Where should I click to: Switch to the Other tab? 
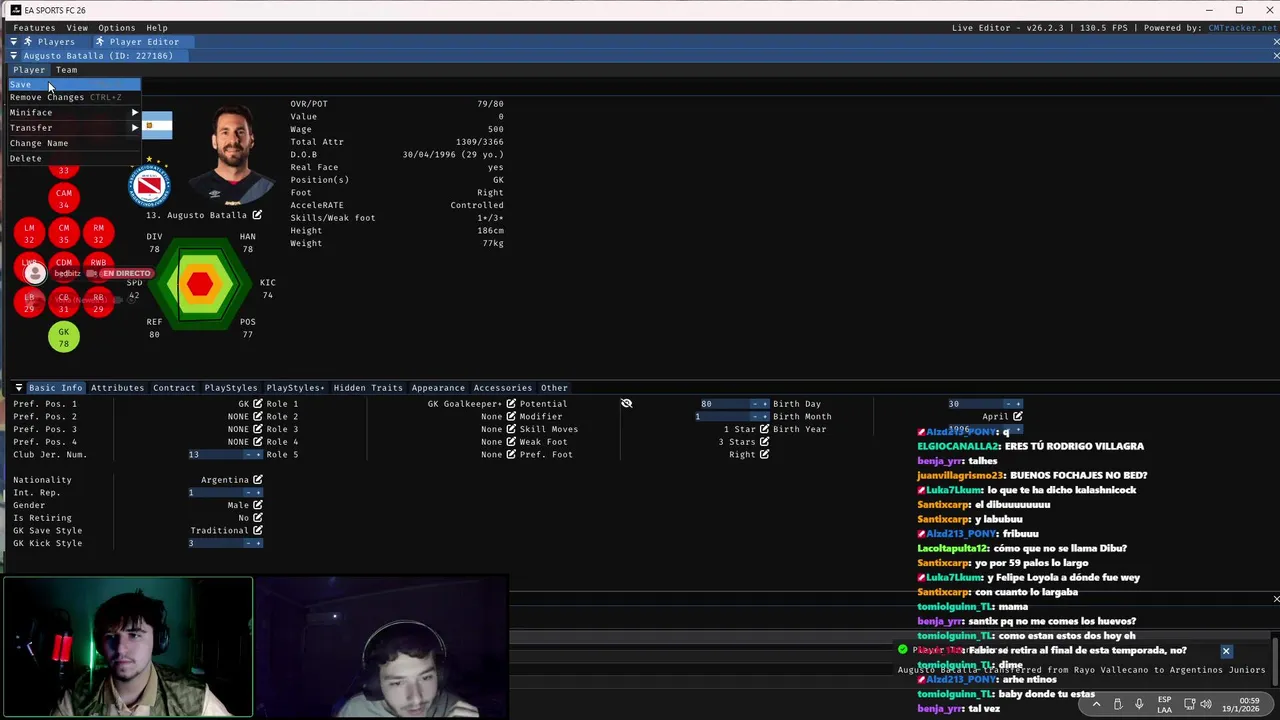[x=554, y=388]
